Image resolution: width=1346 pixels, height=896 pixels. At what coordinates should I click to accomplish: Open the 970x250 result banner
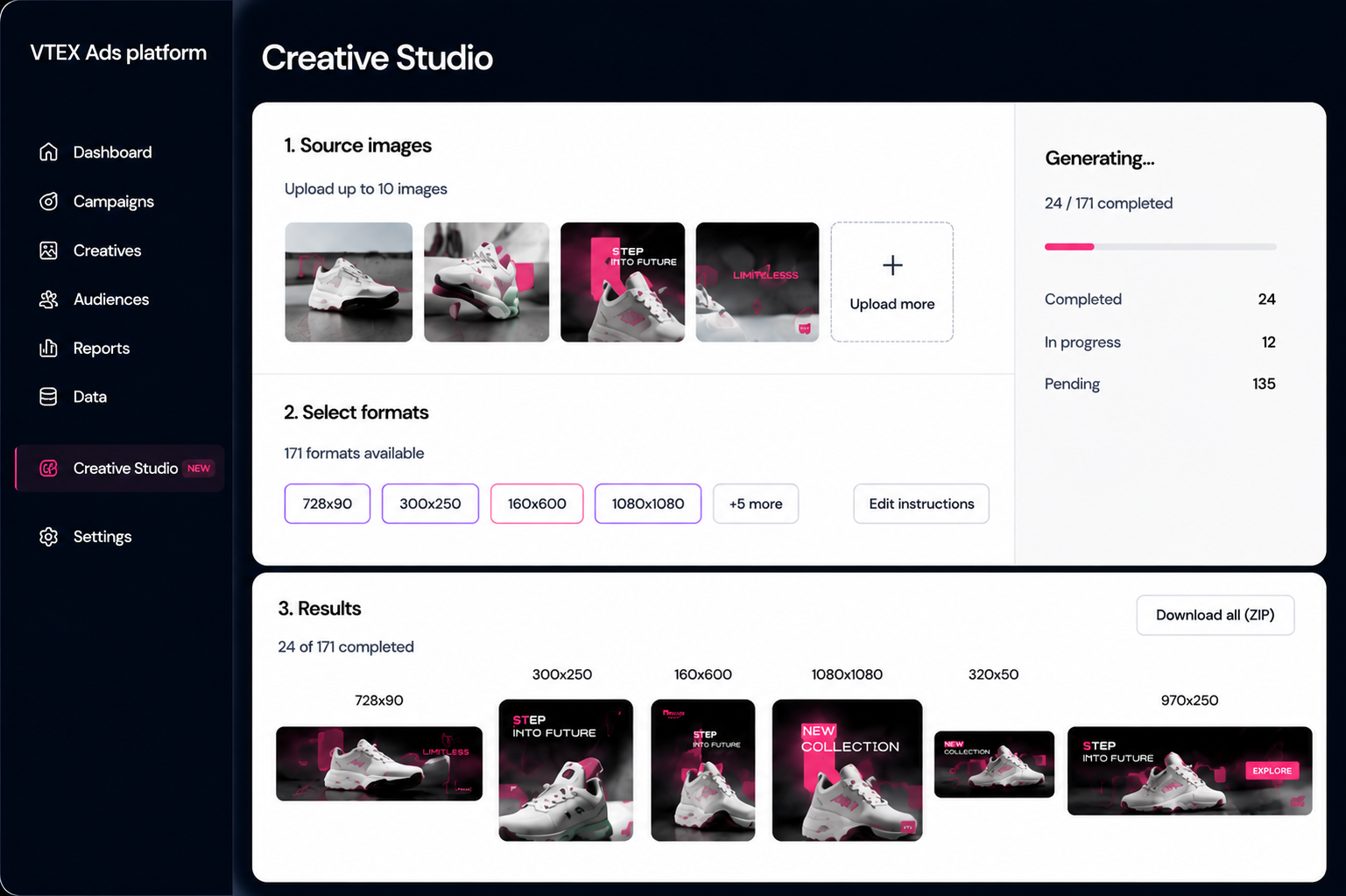[x=1190, y=771]
